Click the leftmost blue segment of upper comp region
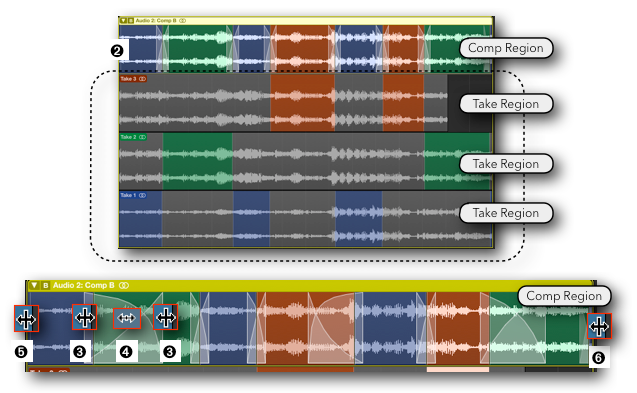The height and width of the screenshot is (393, 637). tap(141, 48)
